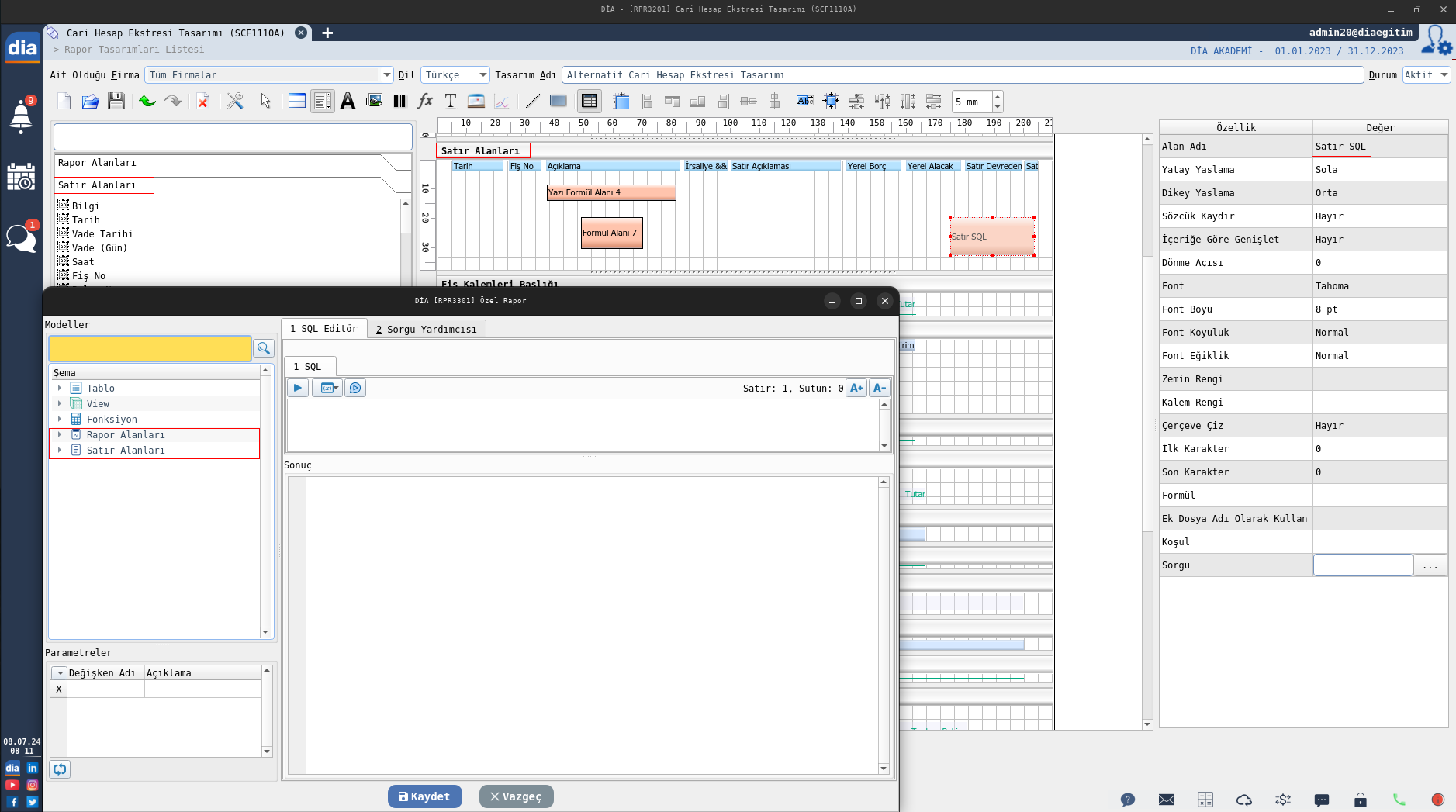
Task: Click the fx formula field tool
Action: pos(425,101)
